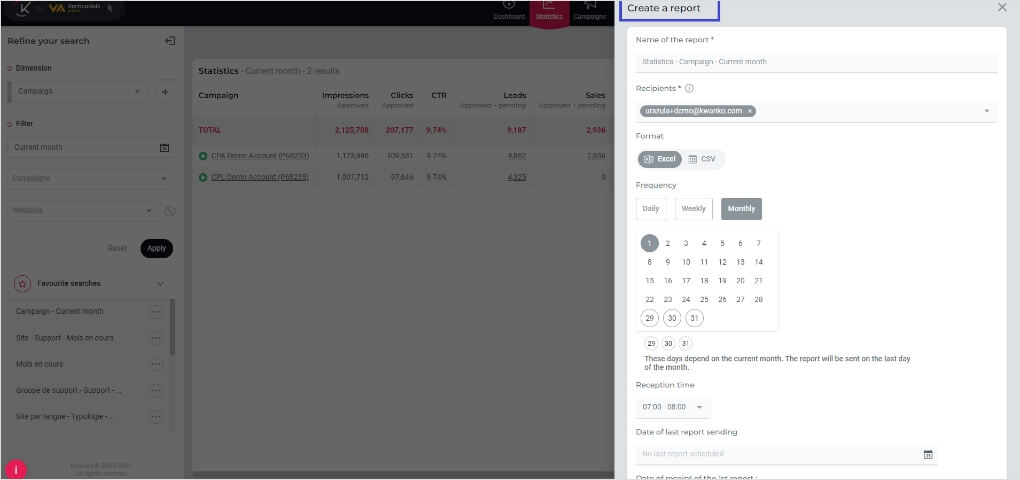Click the clear Websites filter icon
The image size is (1020, 480).
coord(170,211)
